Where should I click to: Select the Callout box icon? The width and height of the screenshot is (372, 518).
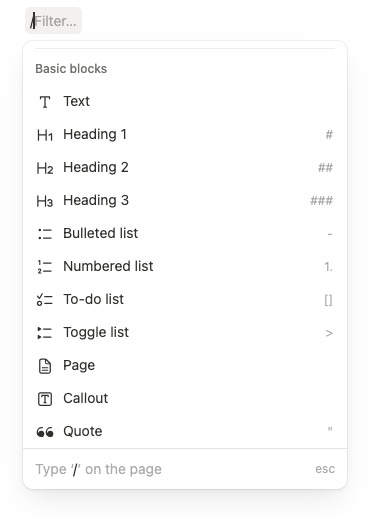pyautogui.click(x=45, y=399)
